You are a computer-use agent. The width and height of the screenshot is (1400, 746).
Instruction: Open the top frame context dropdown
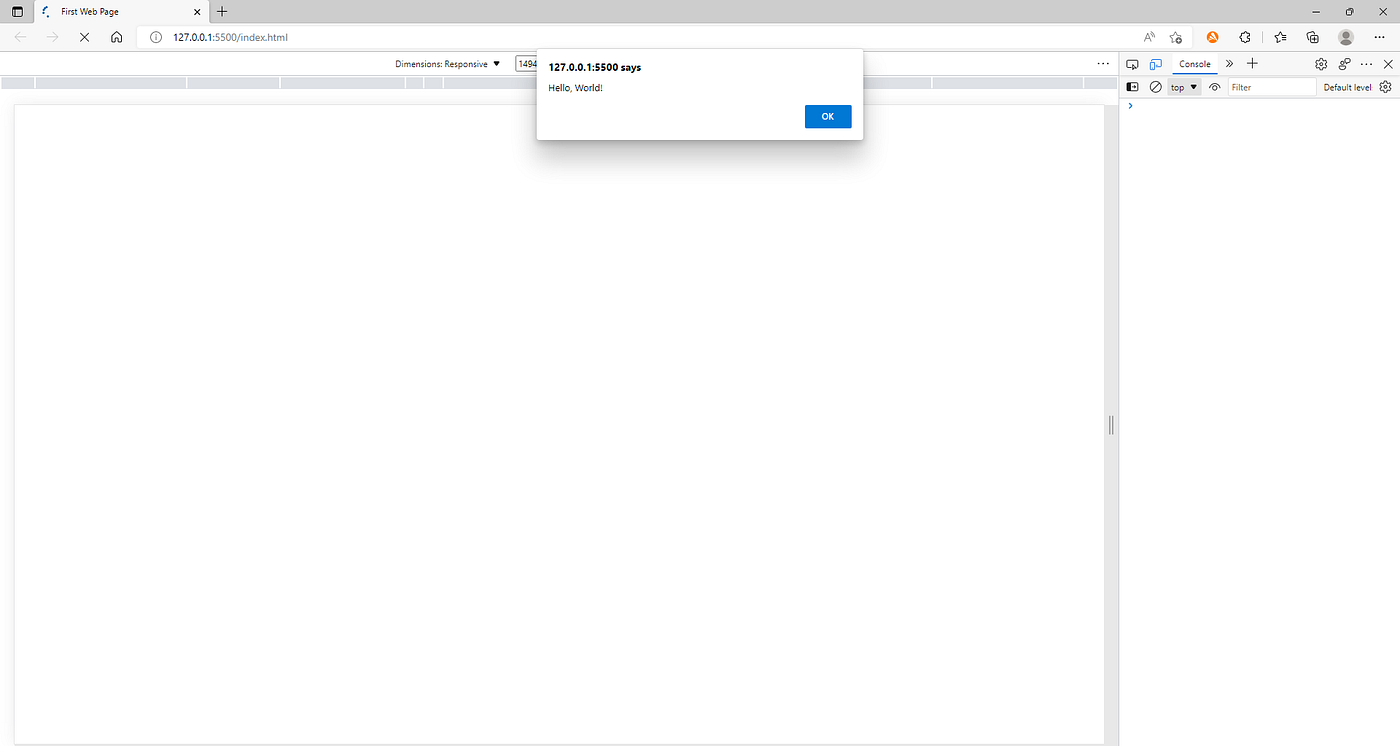[x=1183, y=87]
